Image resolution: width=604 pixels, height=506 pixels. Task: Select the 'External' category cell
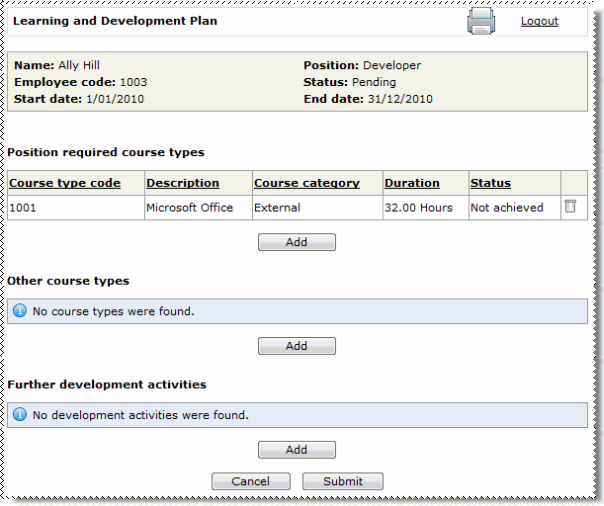317,208
